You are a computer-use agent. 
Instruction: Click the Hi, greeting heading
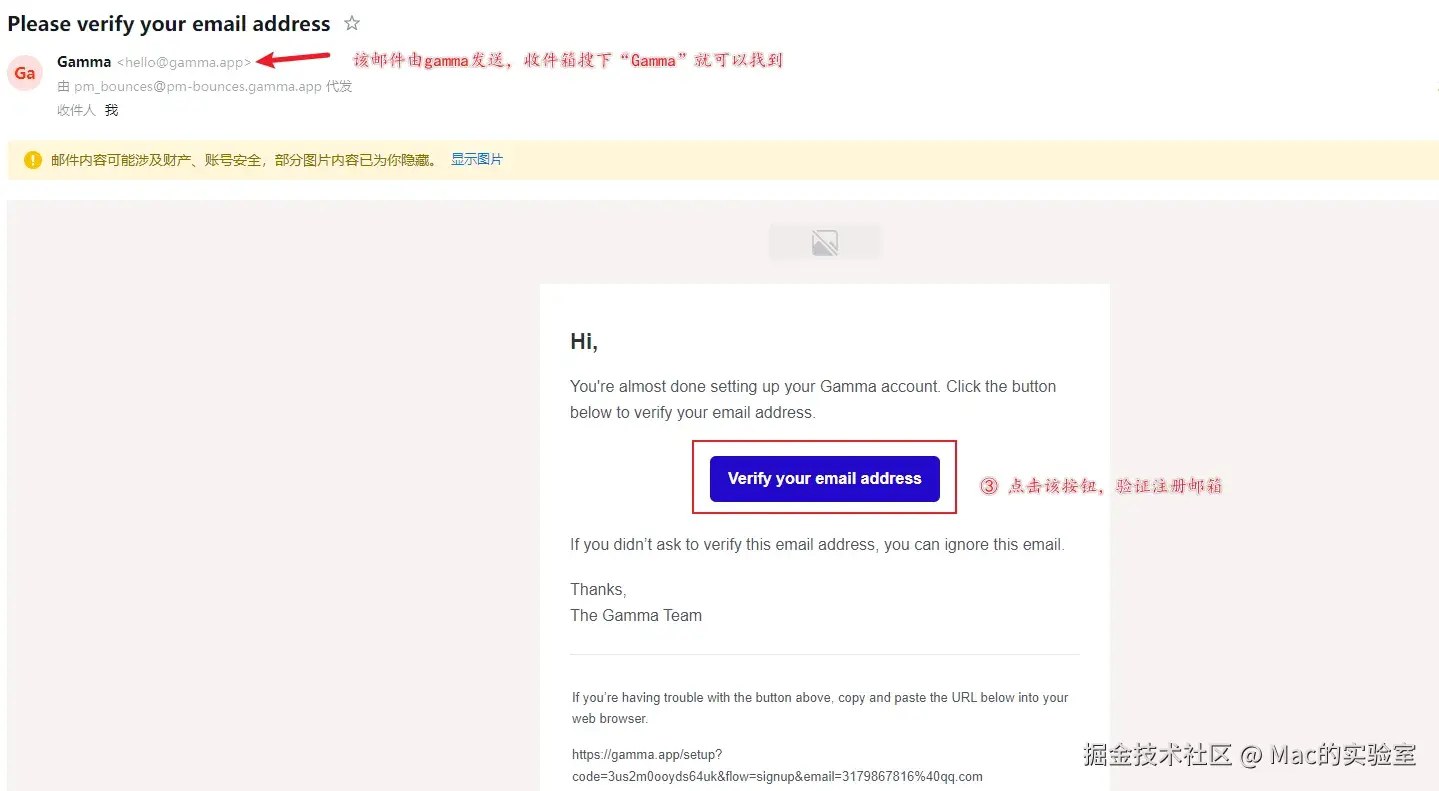pyautogui.click(x=584, y=342)
